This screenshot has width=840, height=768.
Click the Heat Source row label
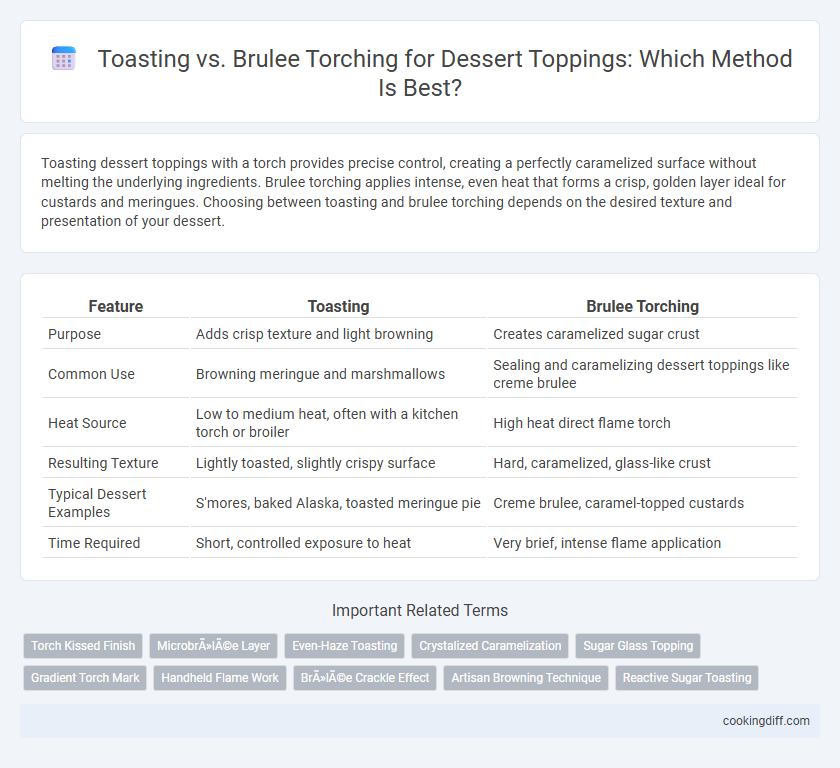point(87,423)
